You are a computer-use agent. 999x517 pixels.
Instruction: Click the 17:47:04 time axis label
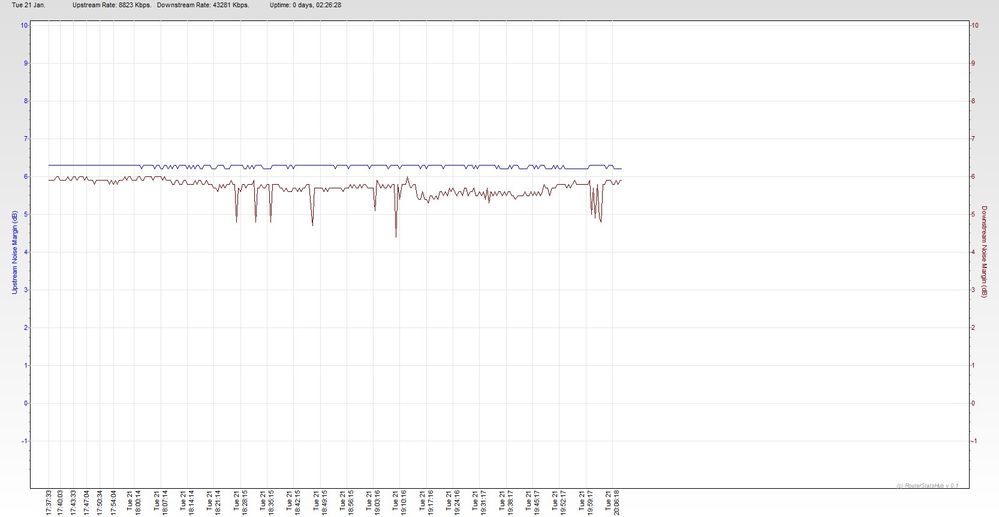coord(87,503)
